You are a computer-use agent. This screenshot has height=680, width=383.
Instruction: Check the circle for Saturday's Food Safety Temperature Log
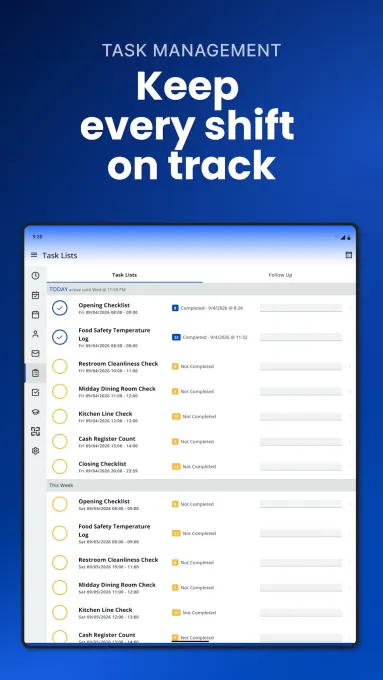[x=60, y=533]
